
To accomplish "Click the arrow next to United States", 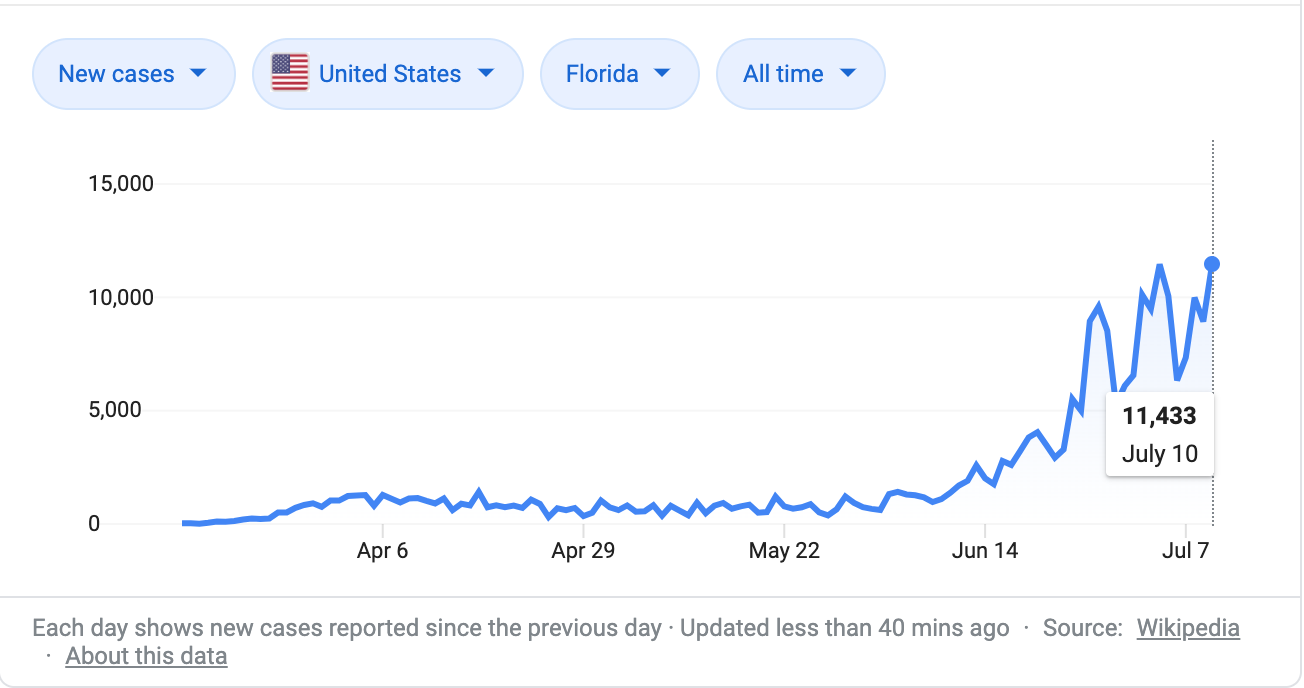I will click(x=486, y=73).
